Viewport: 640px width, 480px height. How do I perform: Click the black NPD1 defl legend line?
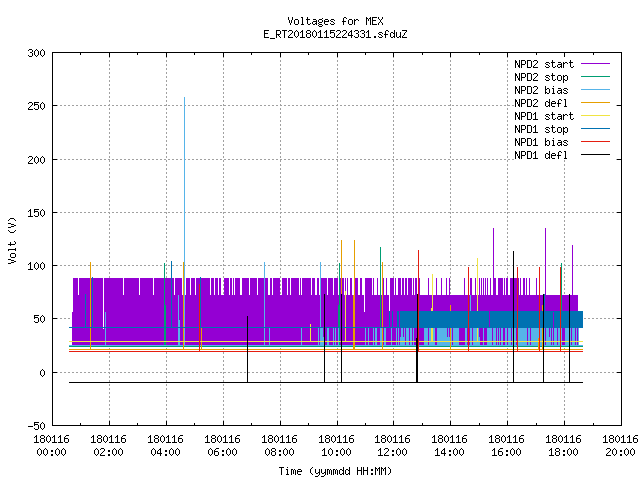595,155
